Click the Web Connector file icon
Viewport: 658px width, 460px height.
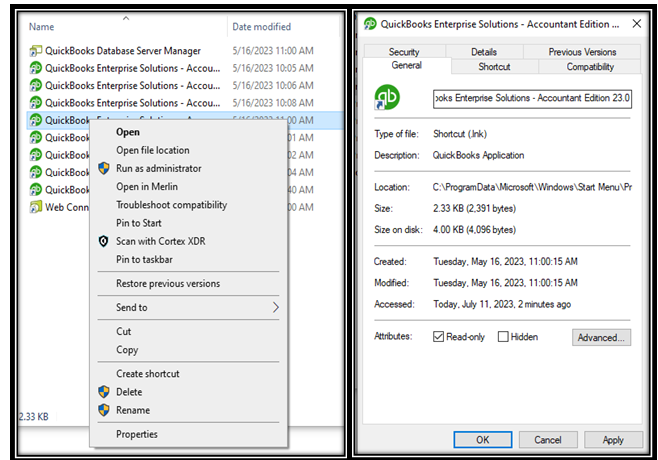click(36, 207)
